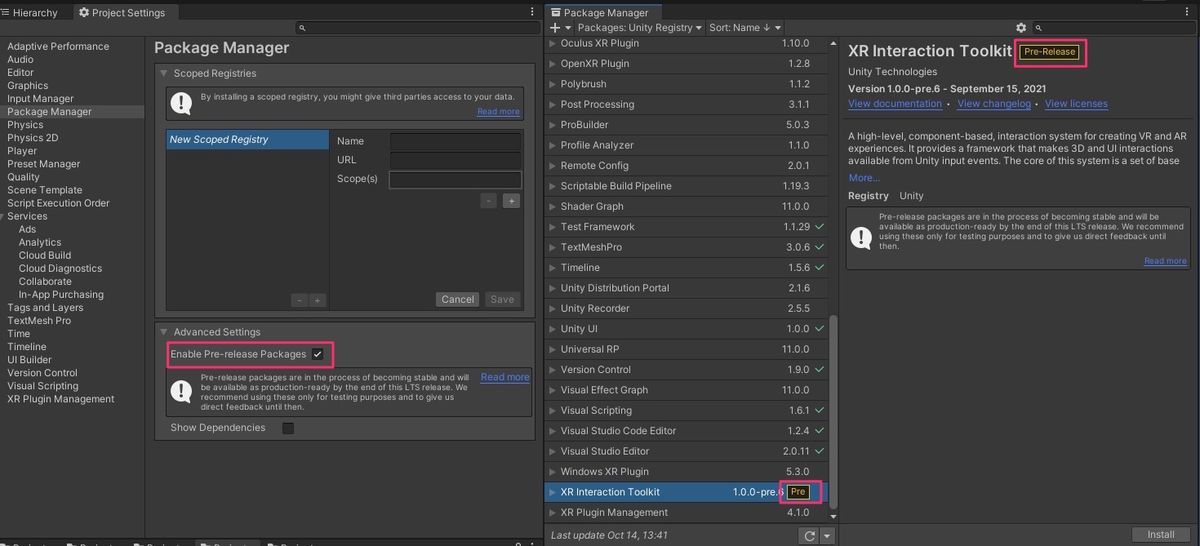
Task: Click minus below scoped registry list
Action: (300, 300)
